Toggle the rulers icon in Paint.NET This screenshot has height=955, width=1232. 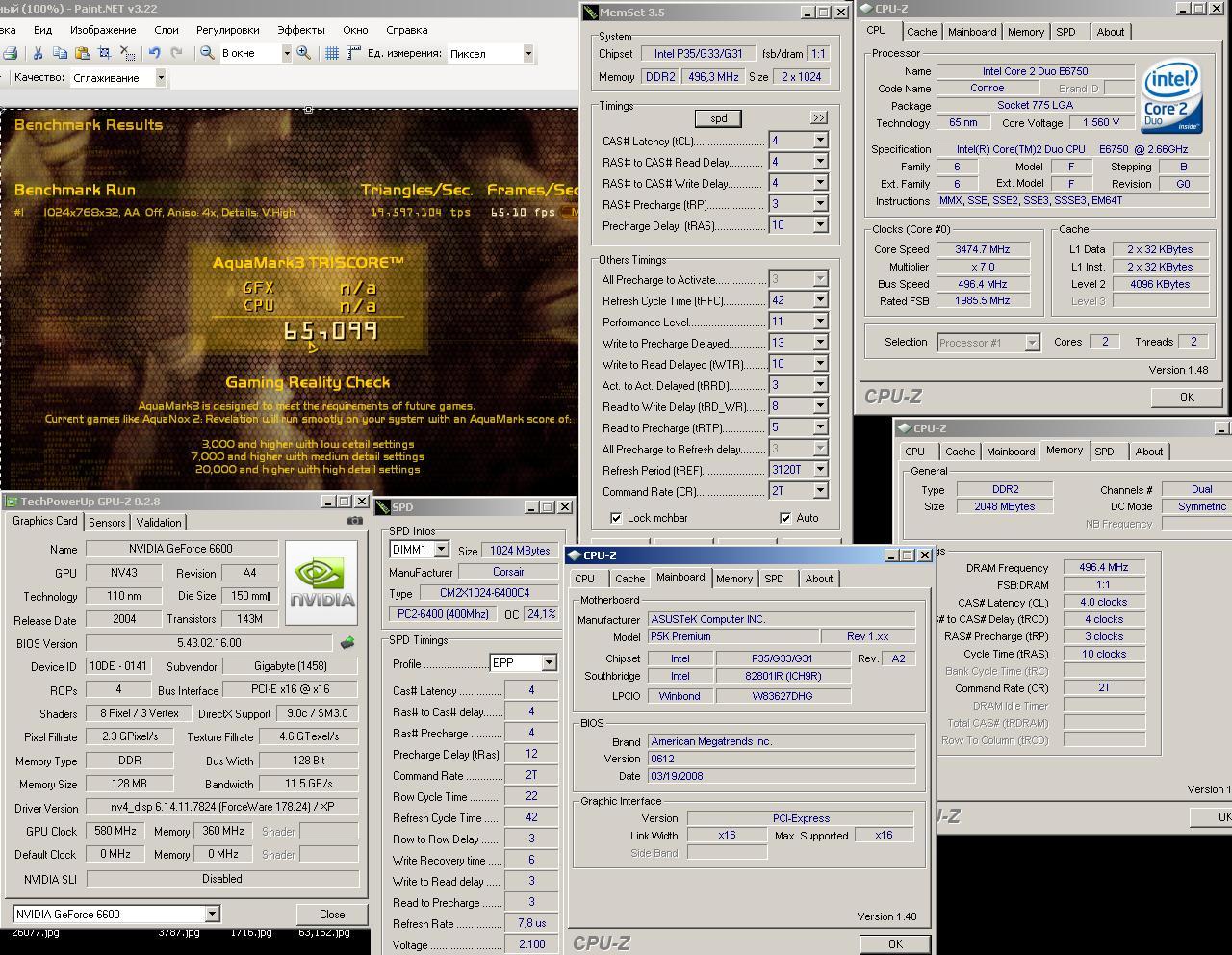click(354, 54)
